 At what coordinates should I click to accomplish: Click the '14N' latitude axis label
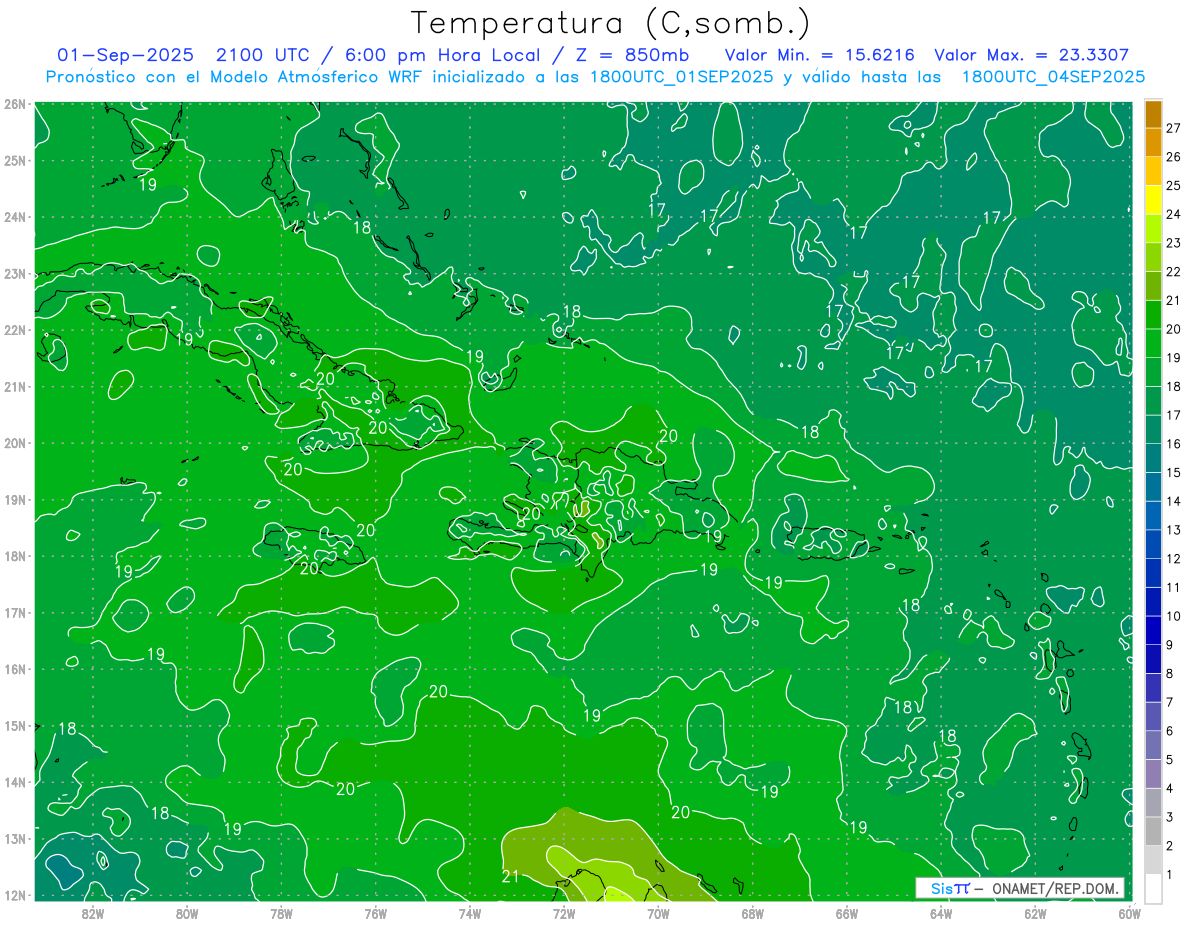15,782
